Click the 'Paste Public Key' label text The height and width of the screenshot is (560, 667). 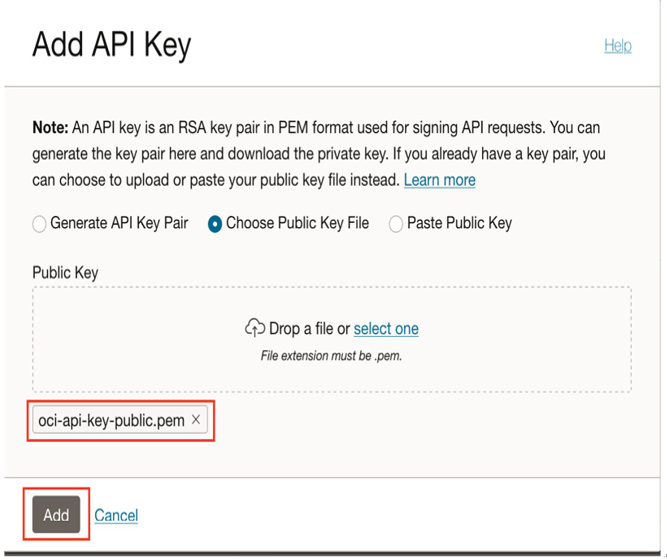coord(459,223)
